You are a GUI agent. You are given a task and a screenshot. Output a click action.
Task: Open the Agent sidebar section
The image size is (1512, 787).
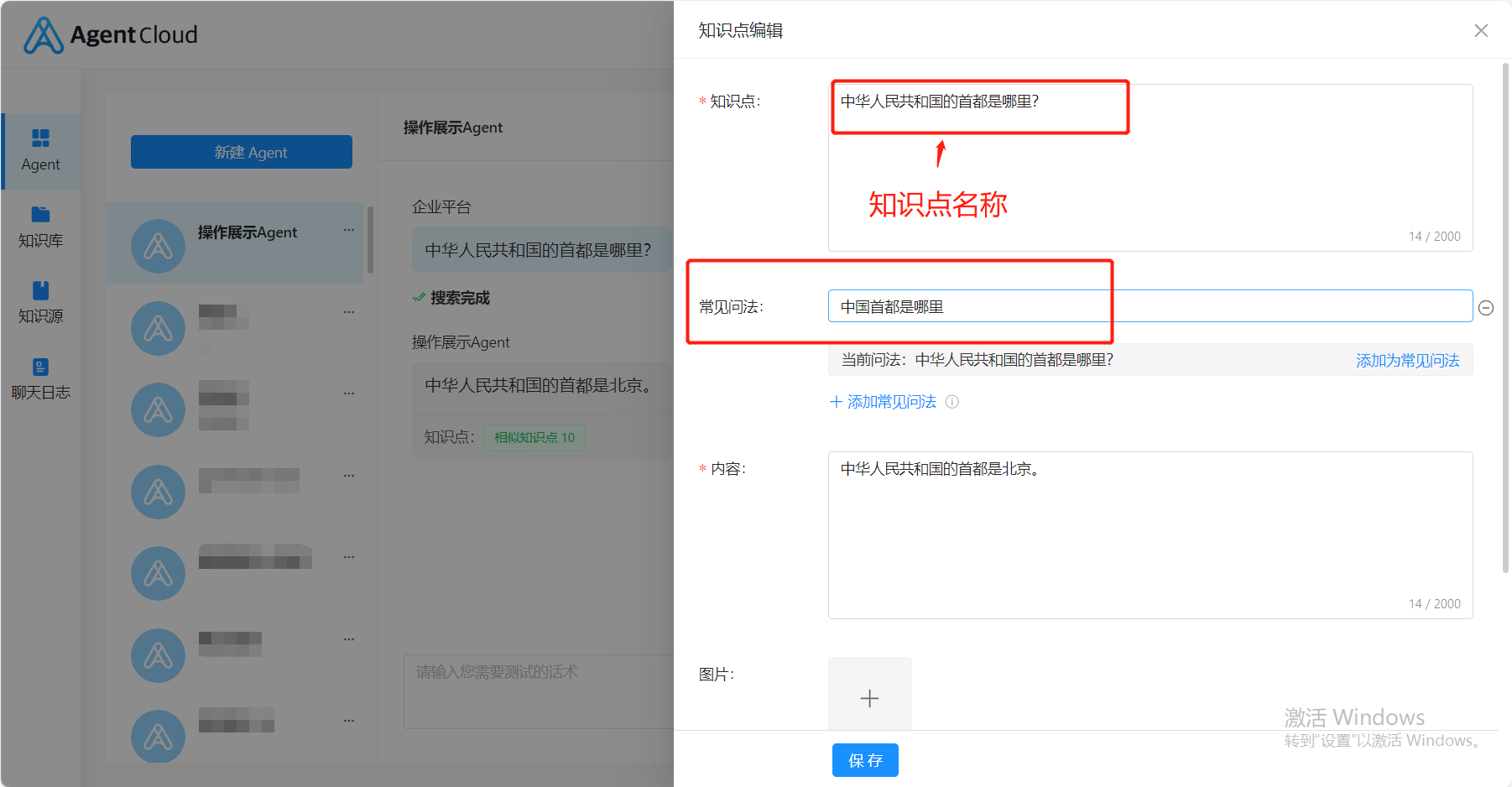pyautogui.click(x=40, y=151)
